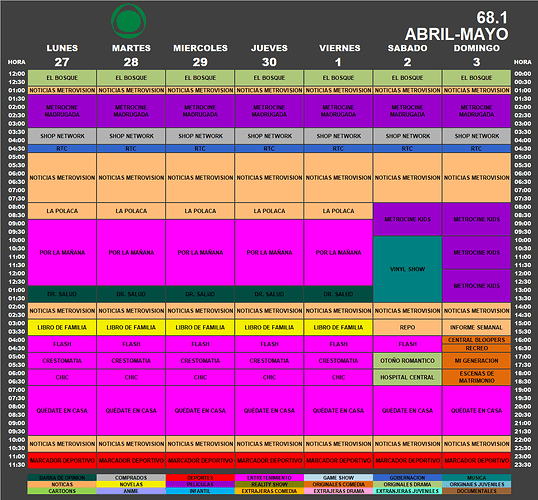Viewport: 538px width, 500px height.
Task: Click the Novelas legend swatch
Action: 131,484
